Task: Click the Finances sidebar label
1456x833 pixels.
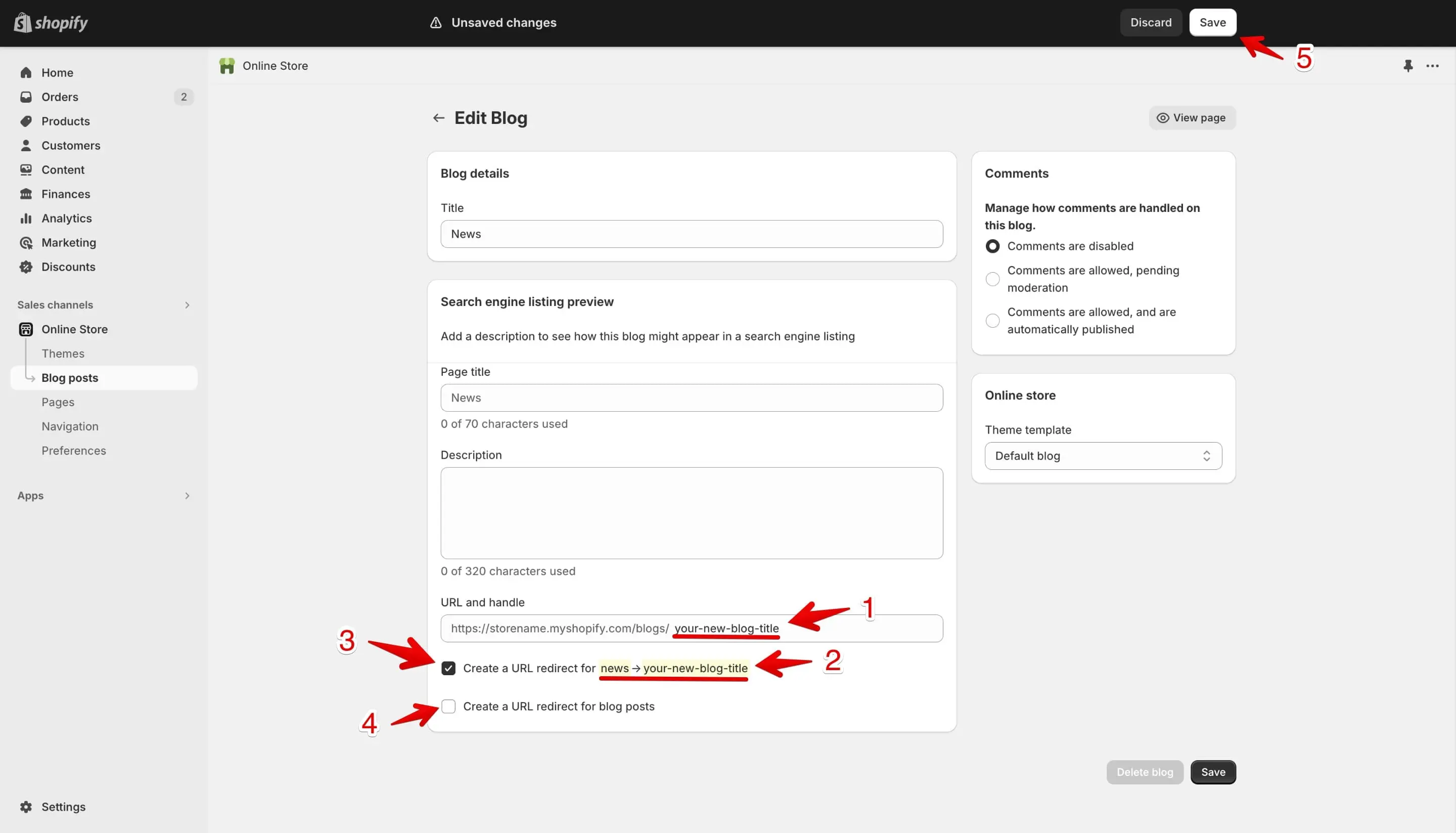Action: 66,194
